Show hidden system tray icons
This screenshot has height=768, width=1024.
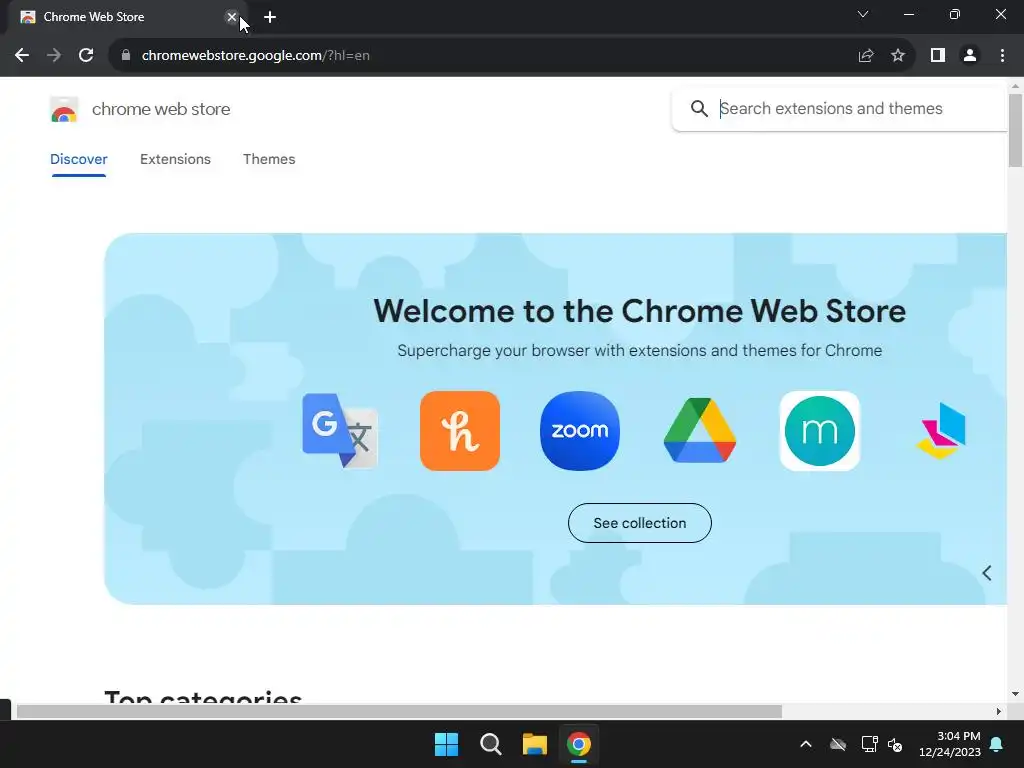pyautogui.click(x=806, y=744)
